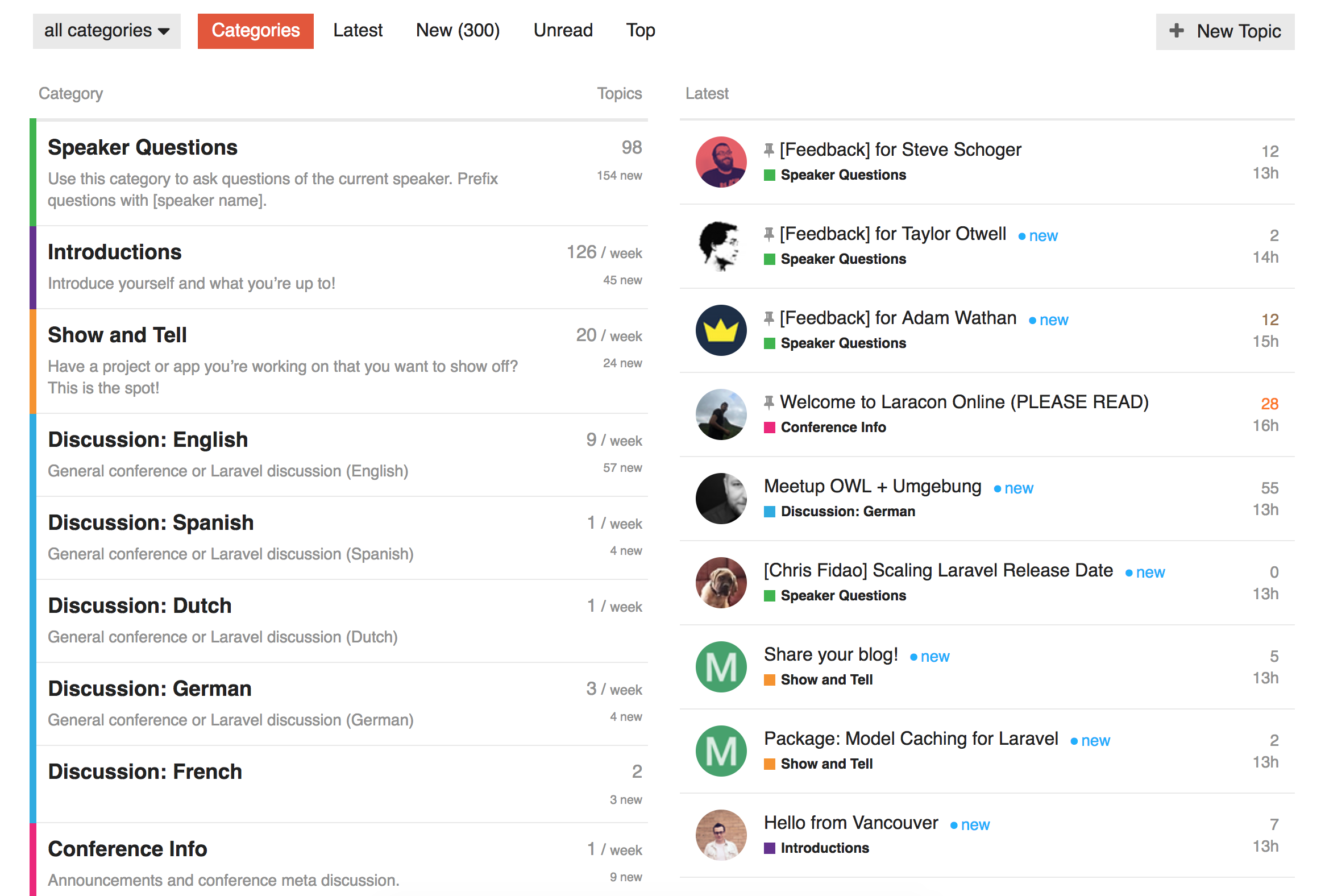Click avatar beside Welcome to Laracon Online
Image resolution: width=1321 pixels, height=896 pixels.
[x=721, y=414]
